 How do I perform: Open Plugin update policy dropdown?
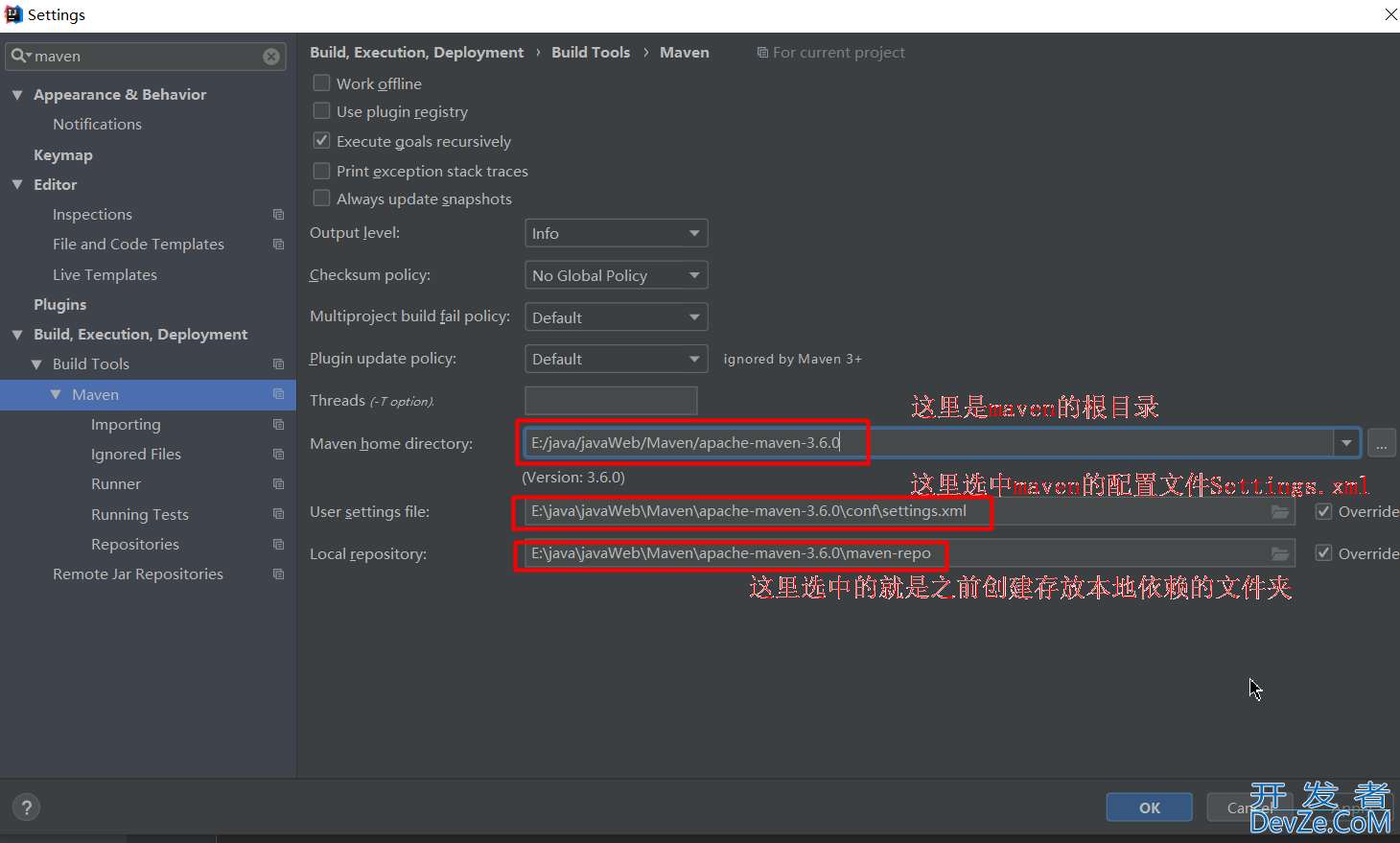tap(616, 359)
